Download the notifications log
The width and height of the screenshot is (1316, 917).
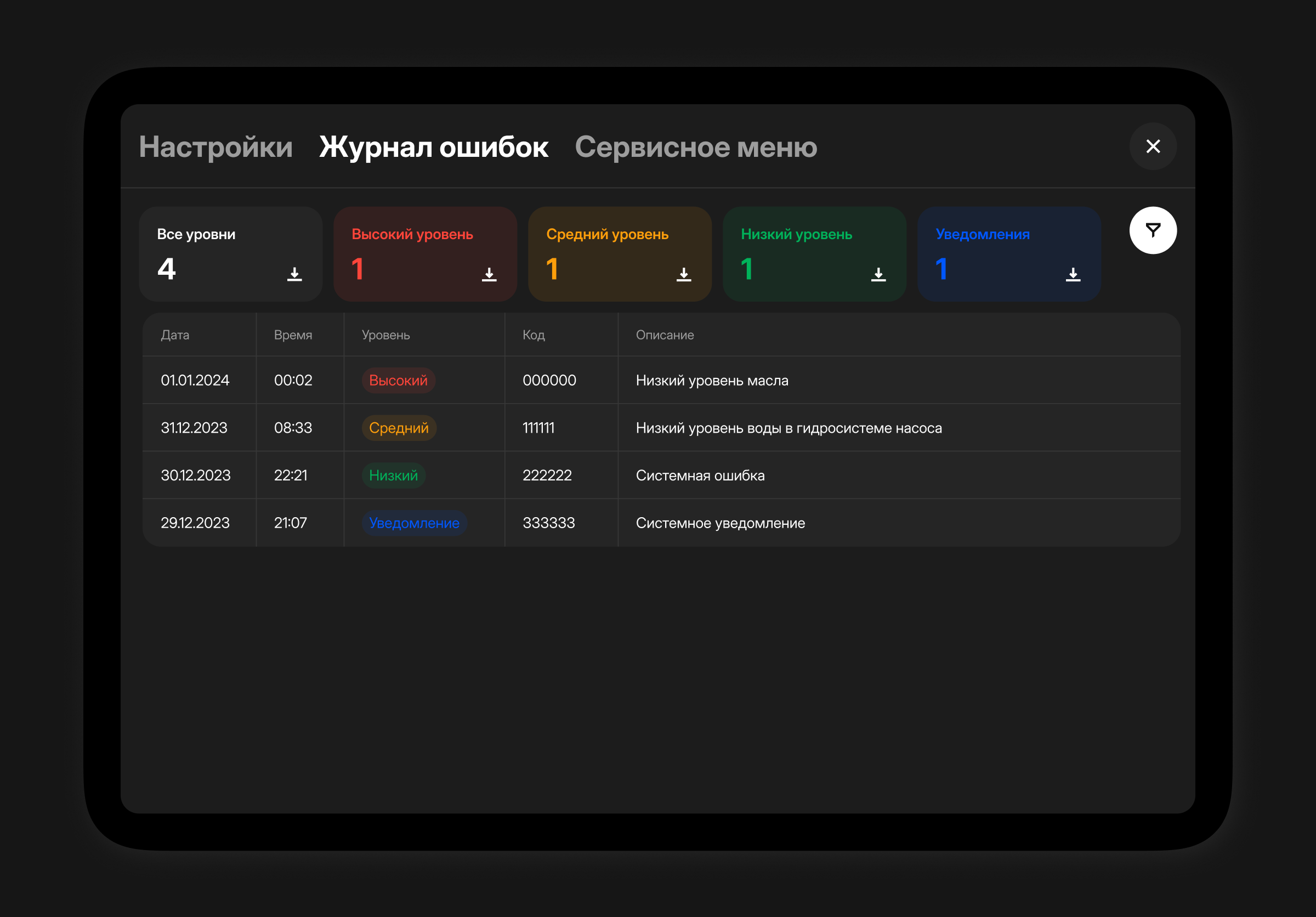point(1073,274)
